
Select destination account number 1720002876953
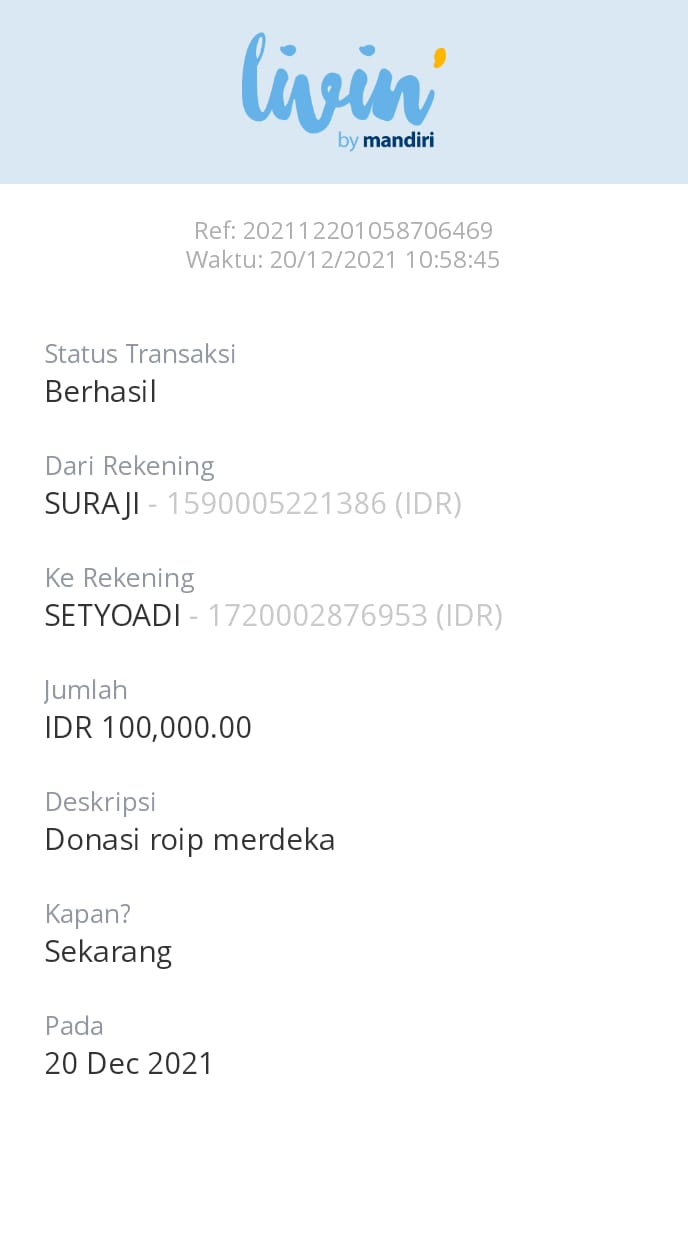point(317,616)
